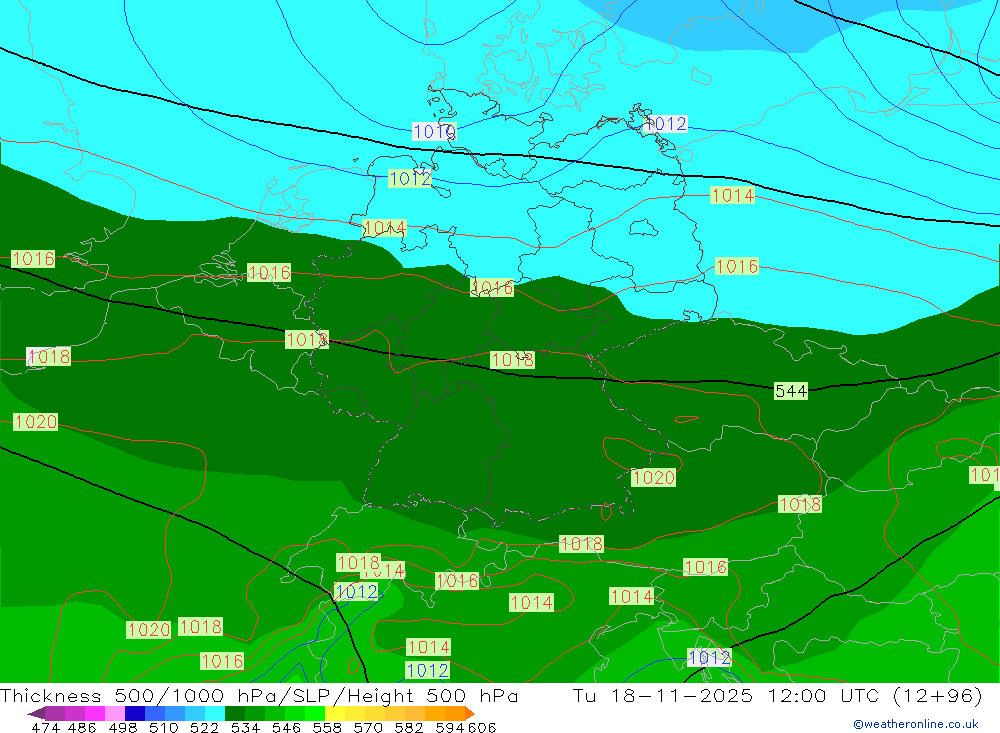
Task: Click the 534 legend value
Action: (245, 727)
